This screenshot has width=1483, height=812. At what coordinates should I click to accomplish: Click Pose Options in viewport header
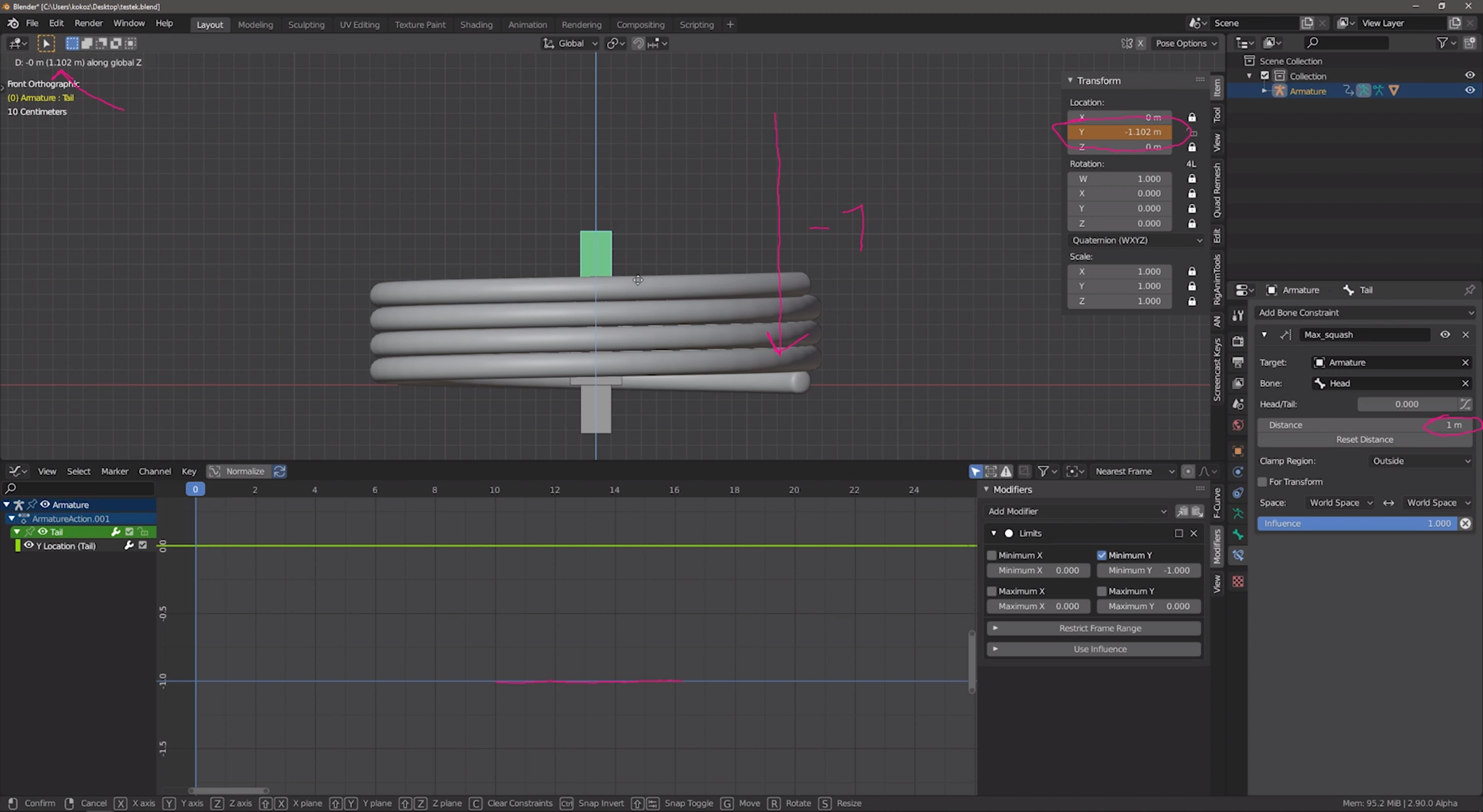(x=1186, y=43)
